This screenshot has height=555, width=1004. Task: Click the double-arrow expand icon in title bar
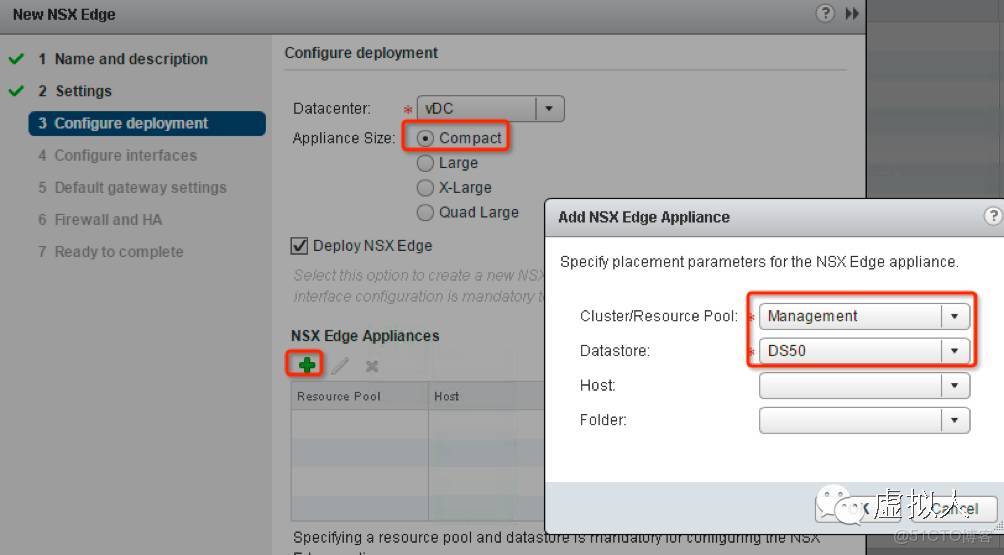point(852,13)
